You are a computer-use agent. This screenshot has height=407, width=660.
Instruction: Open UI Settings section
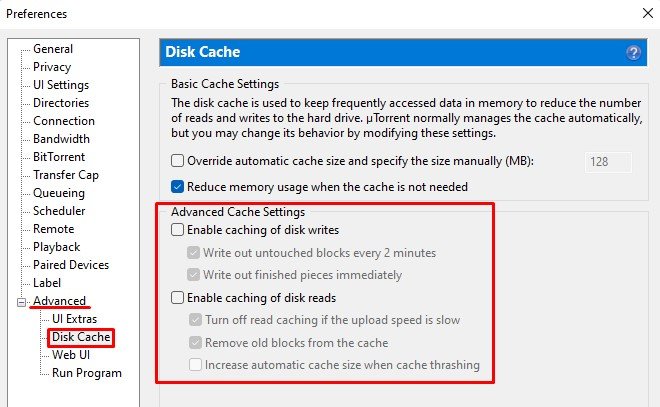[x=61, y=85]
